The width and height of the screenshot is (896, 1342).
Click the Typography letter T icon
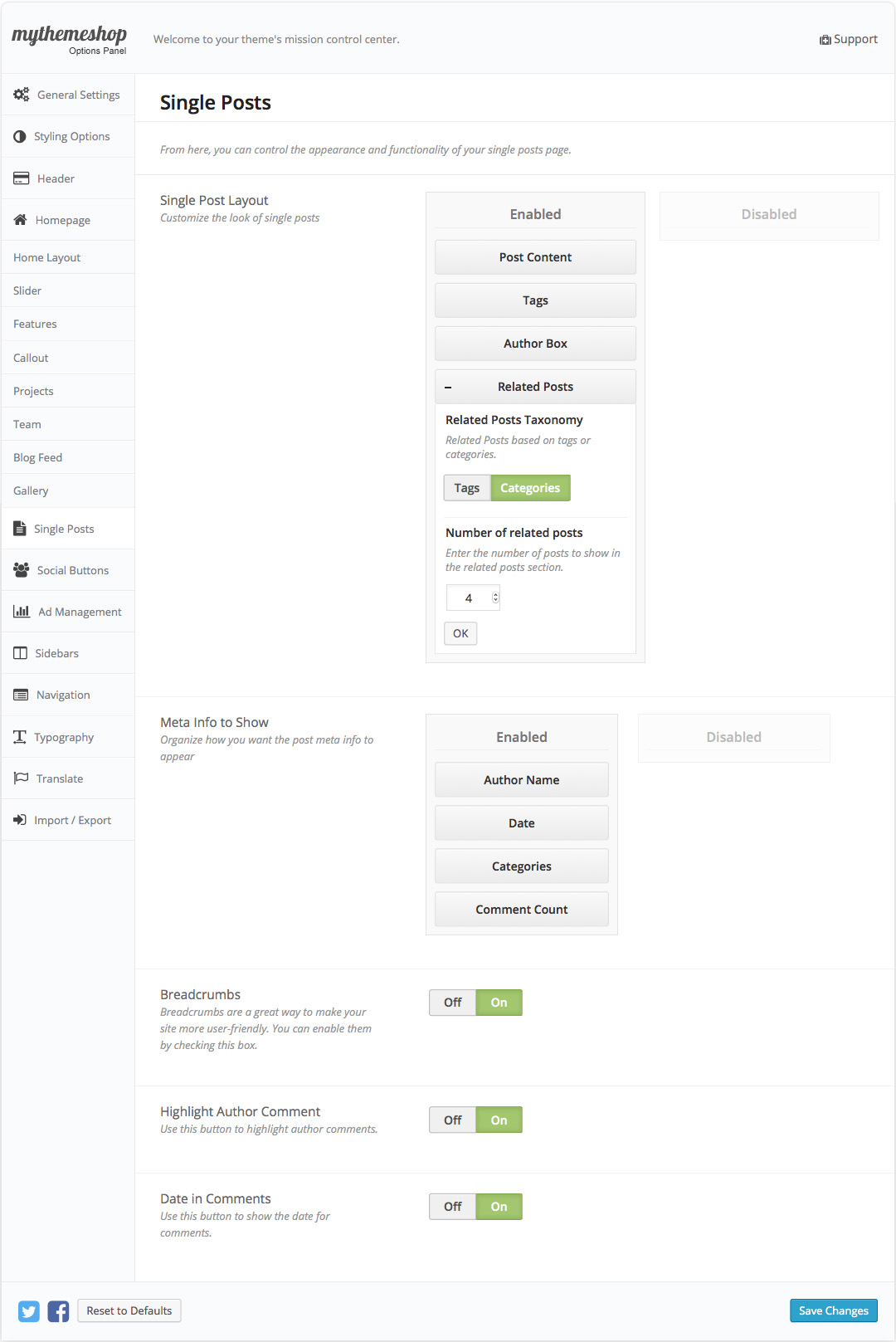pos(19,736)
